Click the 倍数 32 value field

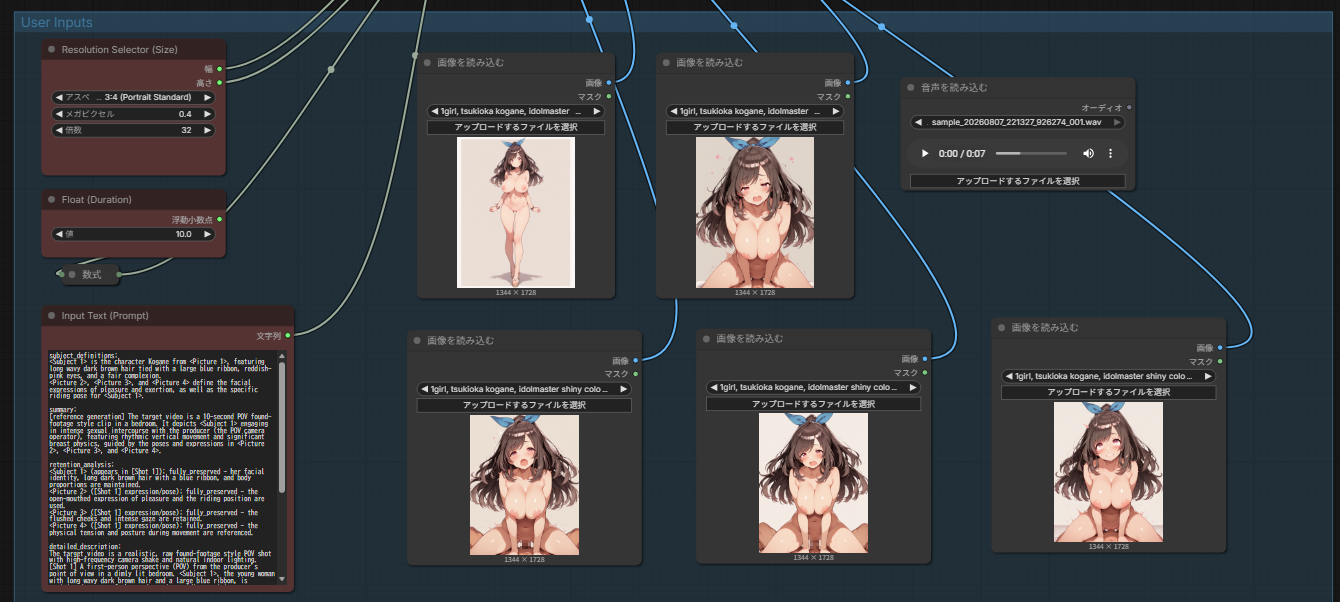pyautogui.click(x=133, y=130)
